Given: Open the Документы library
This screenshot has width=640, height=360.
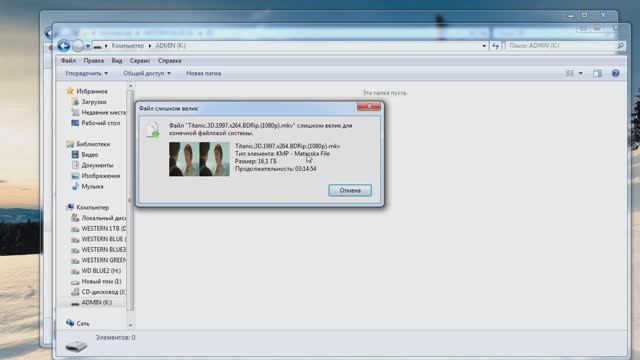Looking at the screenshot, I should point(97,165).
